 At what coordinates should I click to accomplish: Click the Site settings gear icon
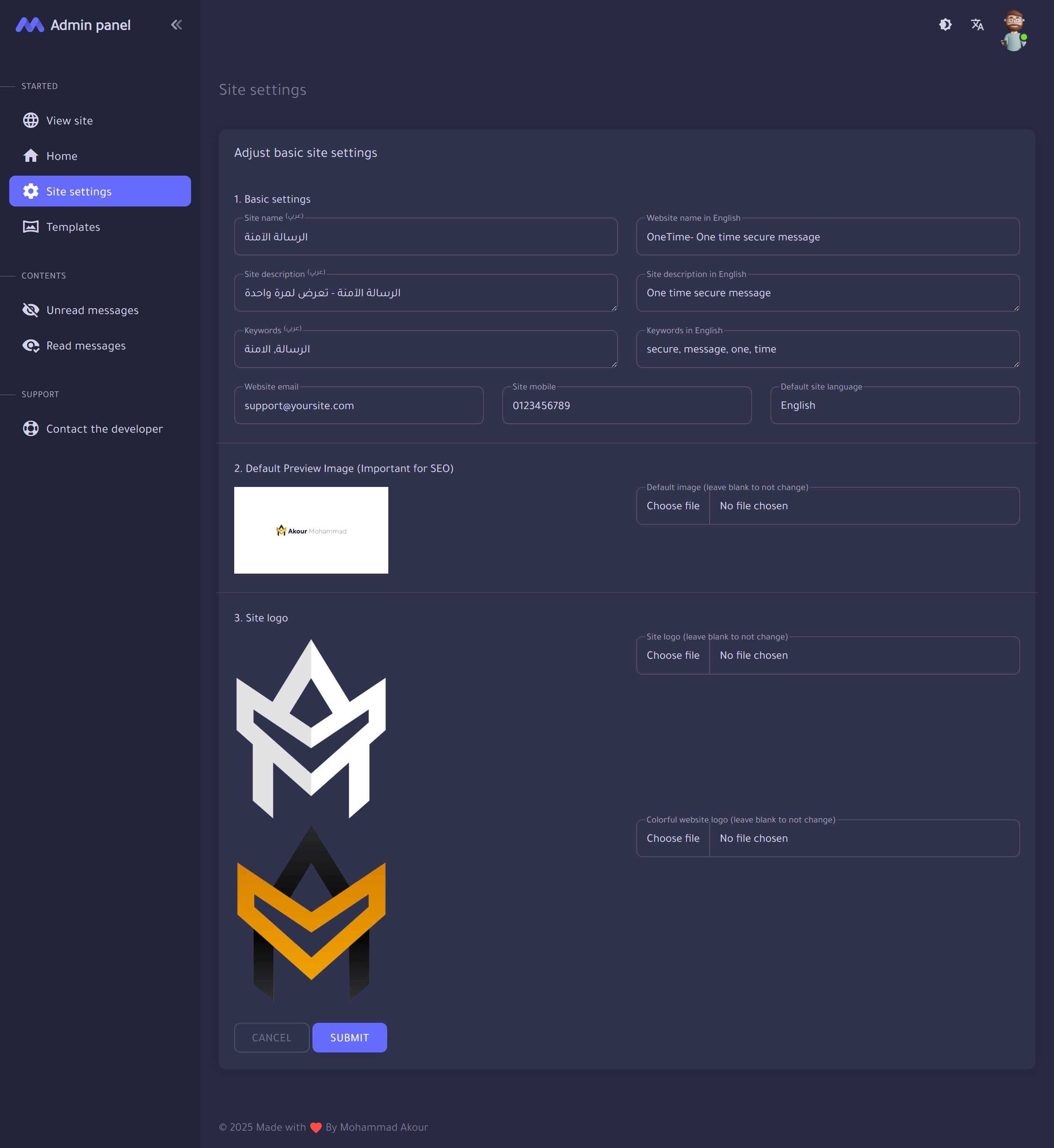(31, 191)
